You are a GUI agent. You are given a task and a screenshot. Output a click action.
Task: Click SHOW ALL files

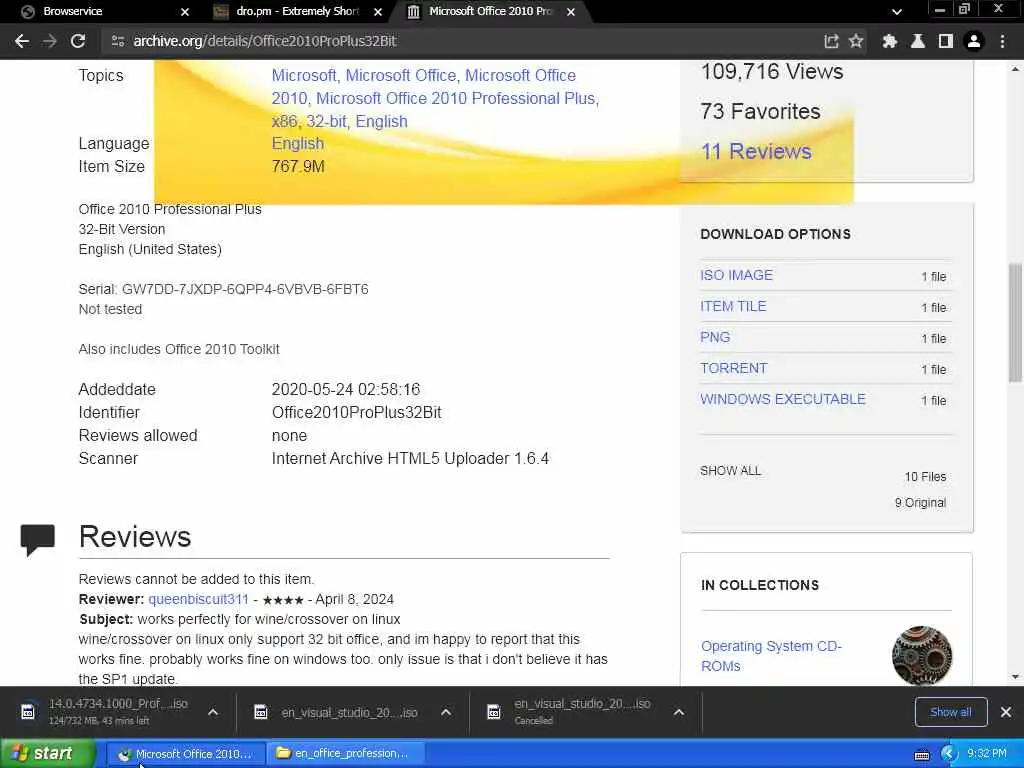730,471
